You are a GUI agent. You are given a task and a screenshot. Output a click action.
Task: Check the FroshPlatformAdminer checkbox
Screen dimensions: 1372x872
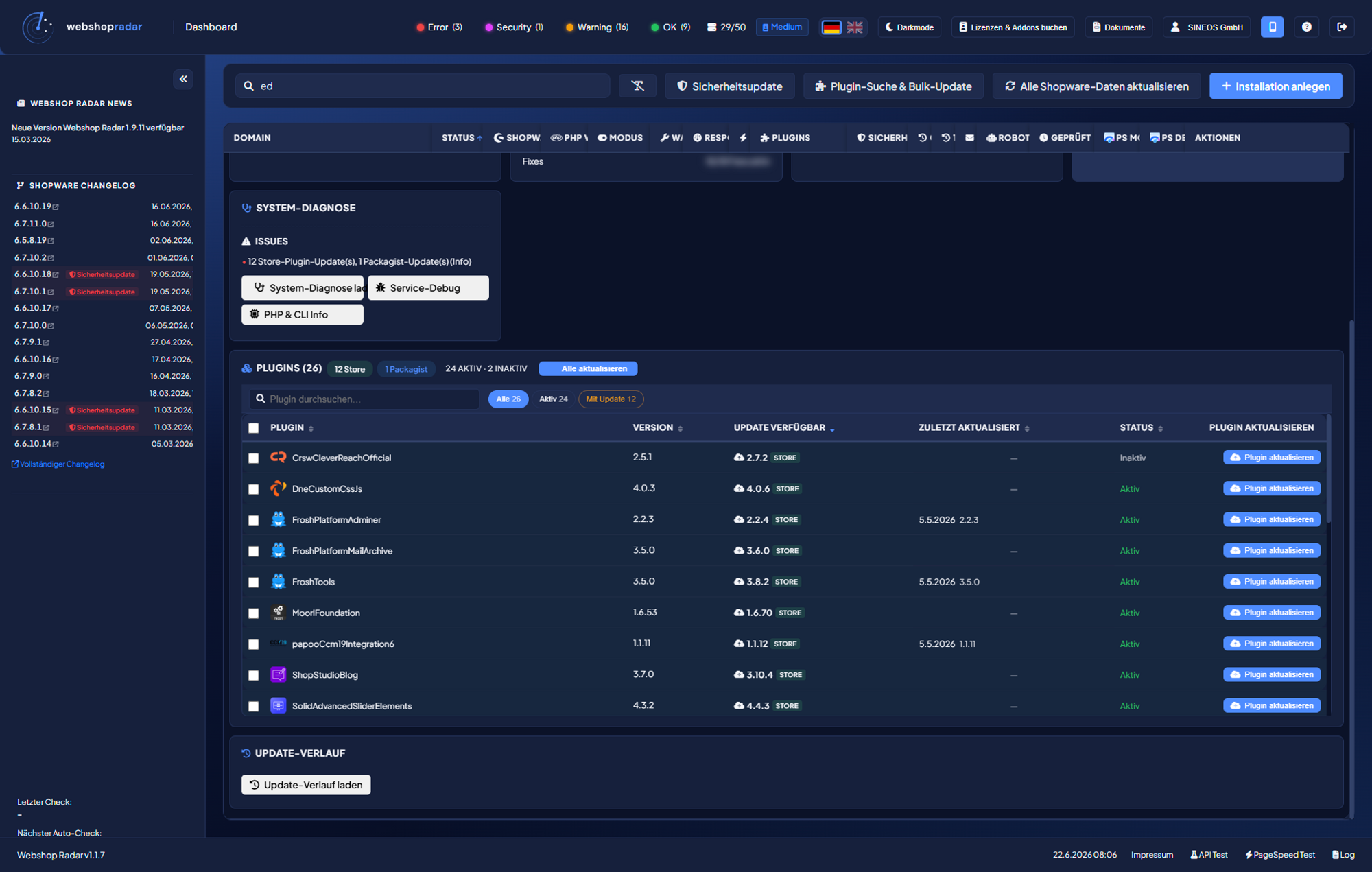click(x=254, y=520)
